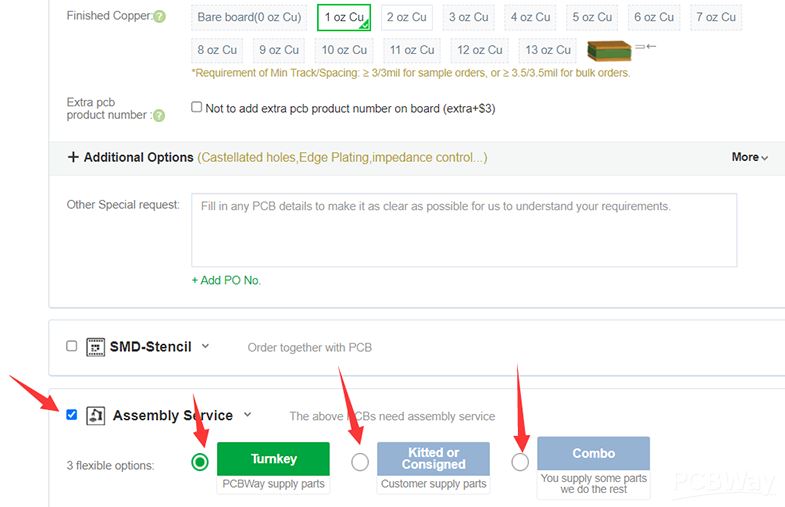Viewport: 785px width, 507px height.
Task: Enable not adding extra pcb product number
Action: click(x=197, y=108)
